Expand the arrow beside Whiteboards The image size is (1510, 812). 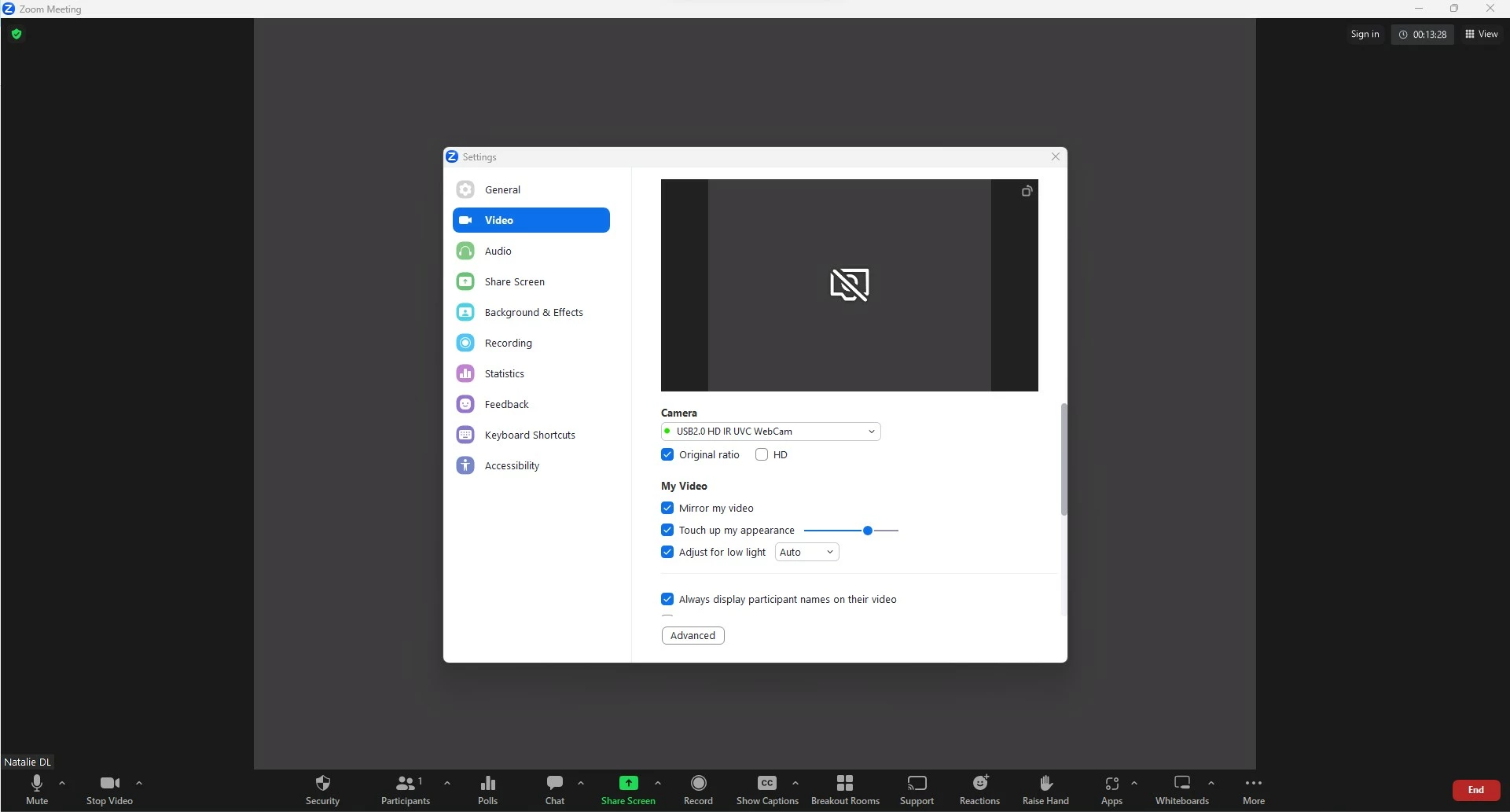[x=1211, y=783]
